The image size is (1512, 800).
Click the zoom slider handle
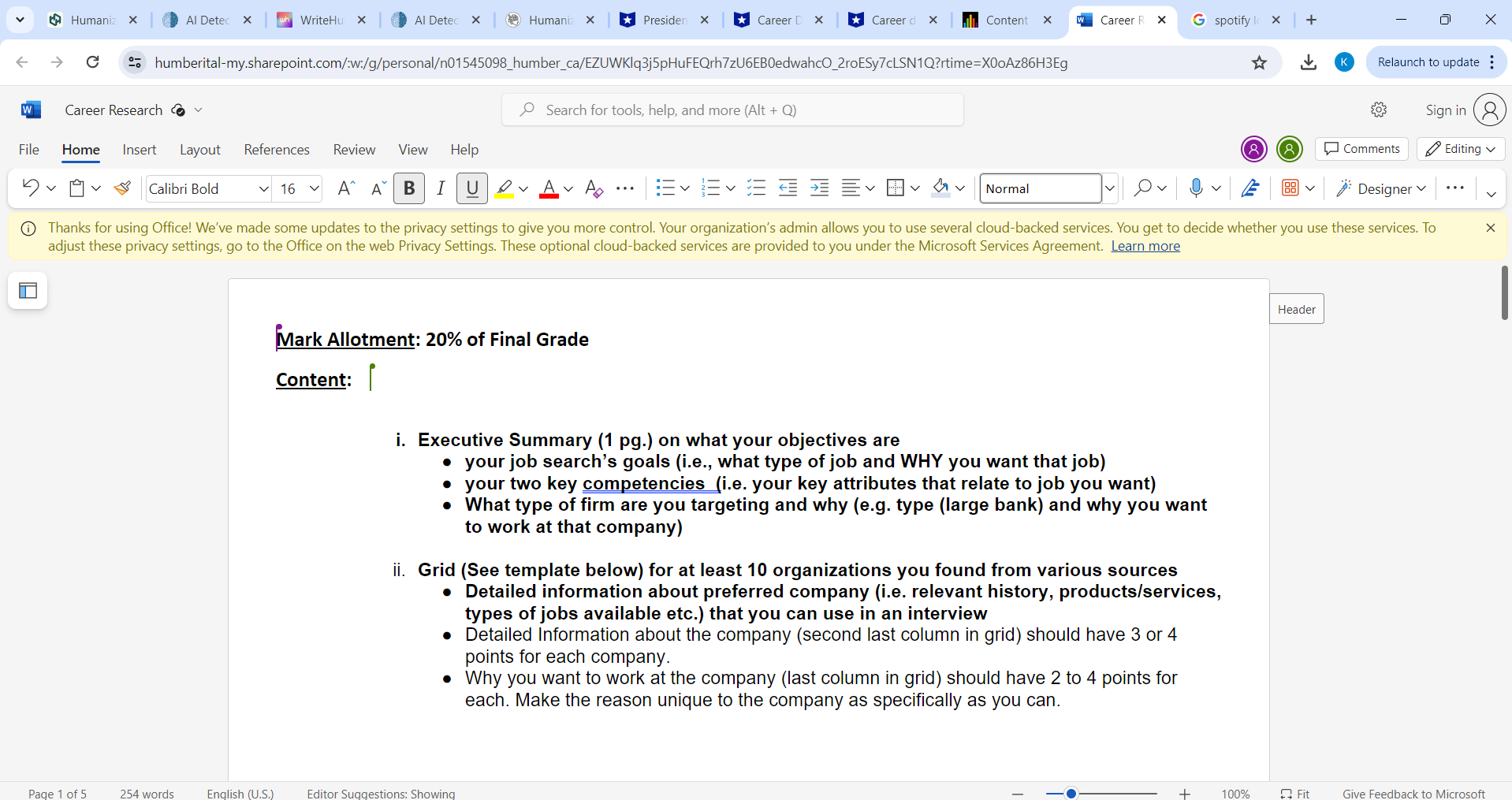[x=1071, y=794]
